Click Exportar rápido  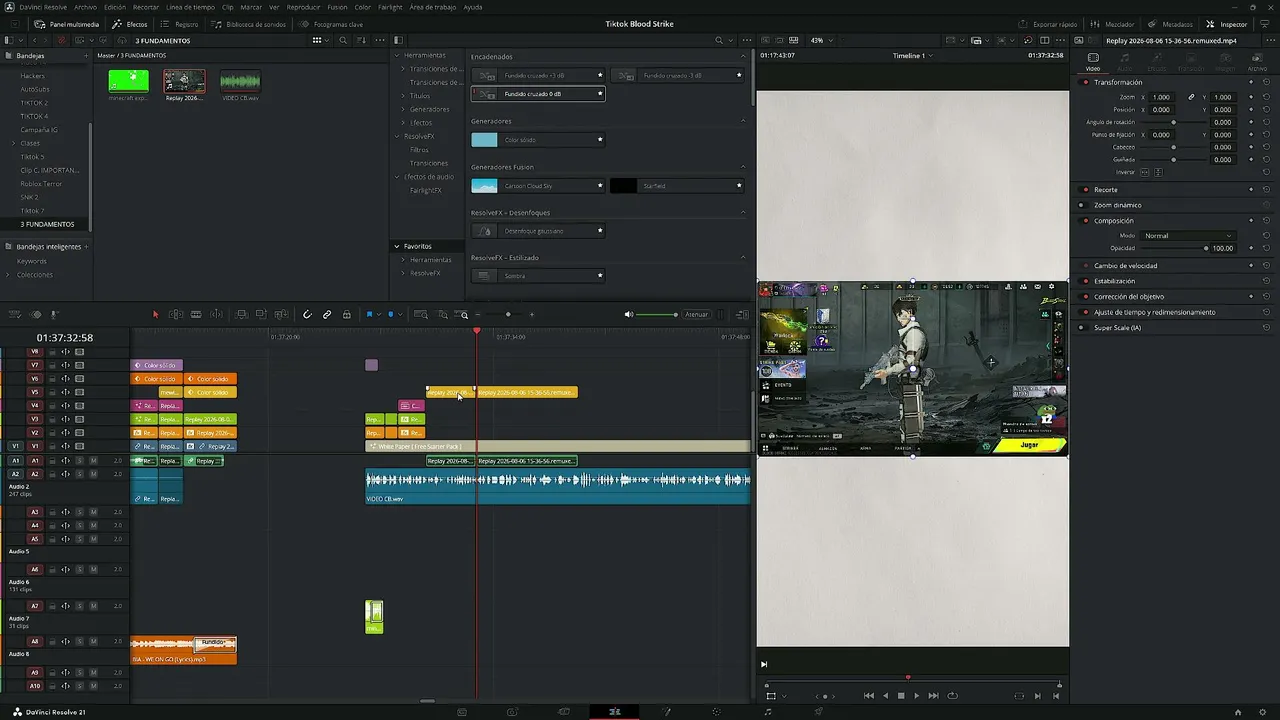(1048, 24)
